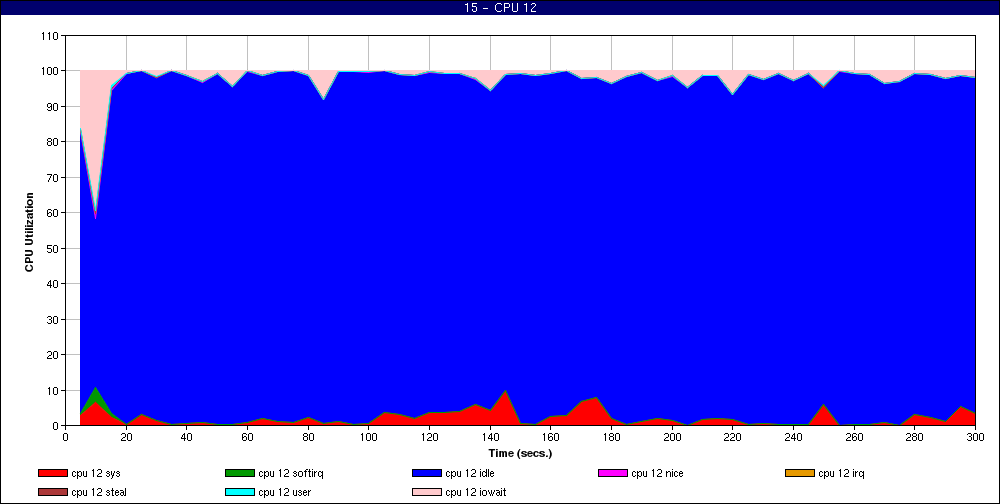Click the green softirq peak near 10 seconds

click(x=95, y=394)
